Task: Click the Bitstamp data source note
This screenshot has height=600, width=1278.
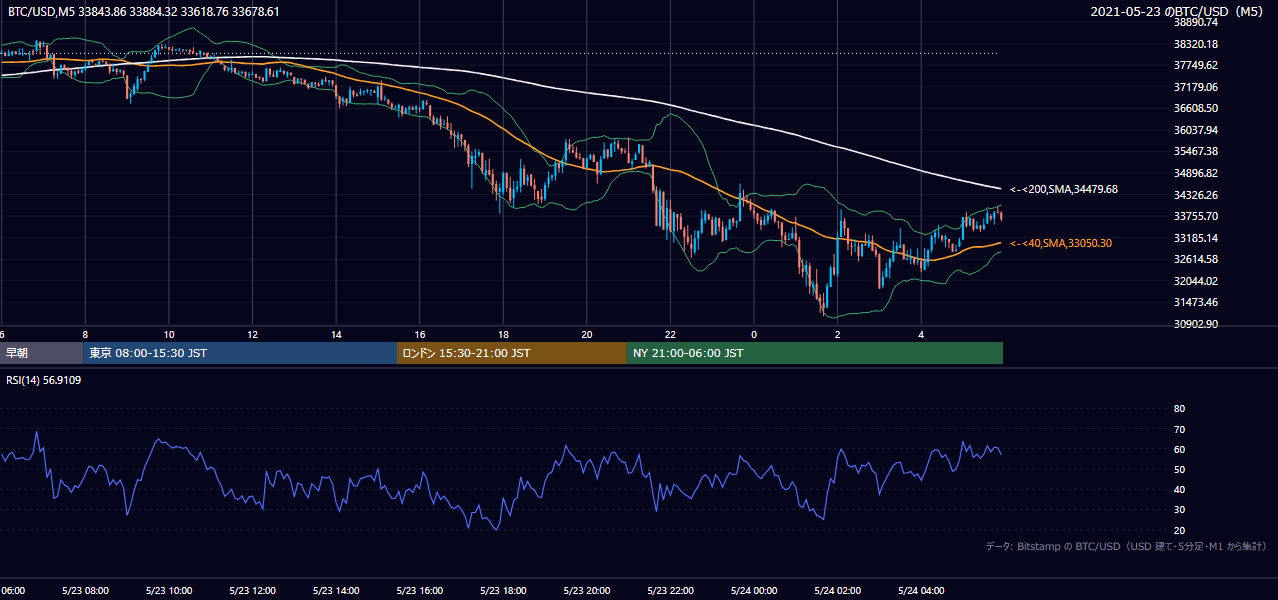Action: click(x=1126, y=546)
